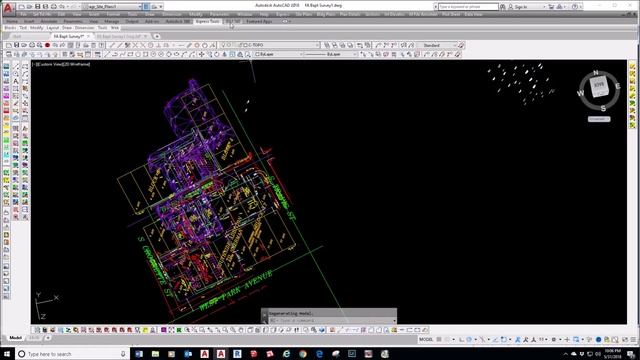The height and width of the screenshot is (360, 640).
Task: Open Chrome from the Windows taskbar
Action: 302,354
